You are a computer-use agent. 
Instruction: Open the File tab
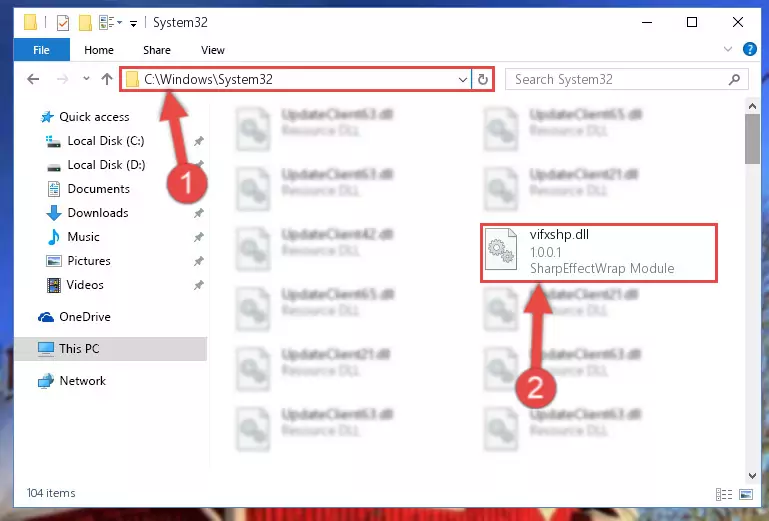coord(42,50)
